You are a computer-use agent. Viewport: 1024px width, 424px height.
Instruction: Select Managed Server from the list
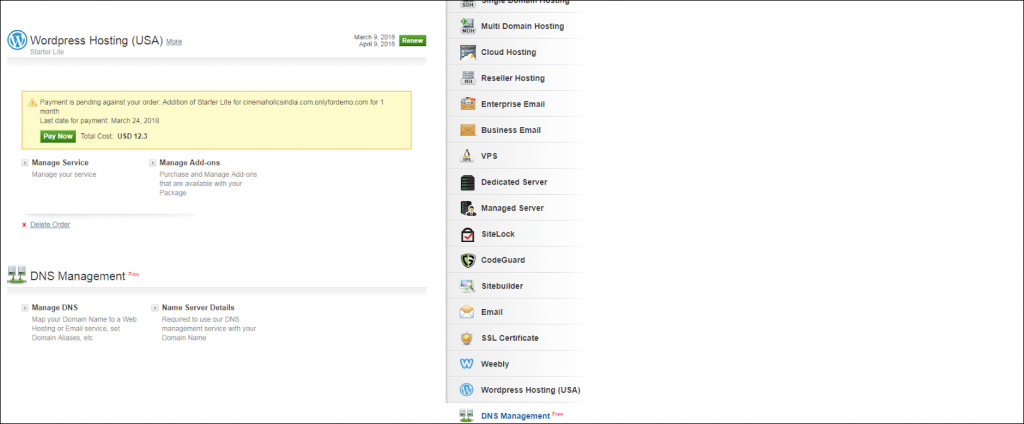[x=515, y=208]
